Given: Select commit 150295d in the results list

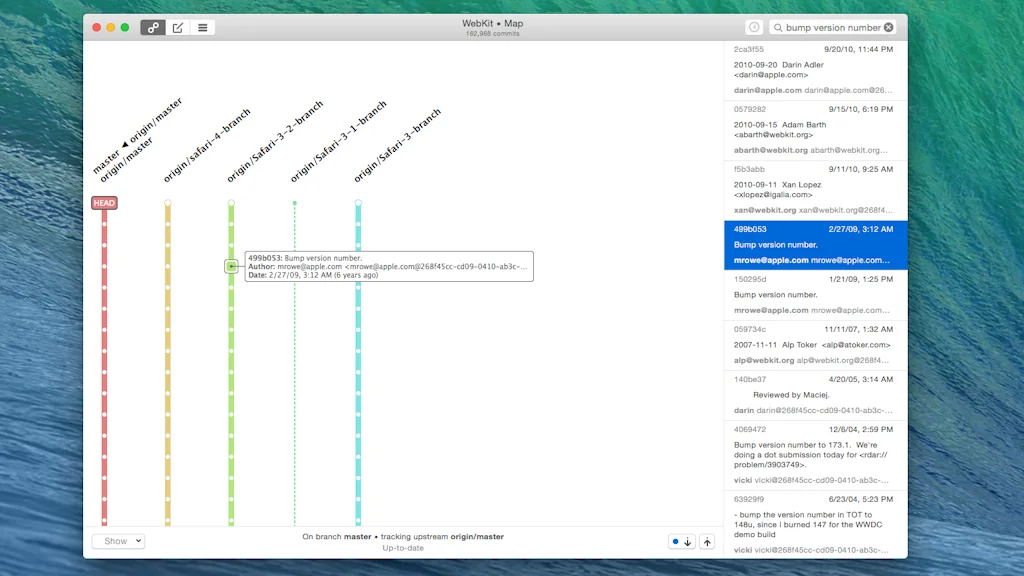Looking at the screenshot, I should pyautogui.click(x=815, y=295).
